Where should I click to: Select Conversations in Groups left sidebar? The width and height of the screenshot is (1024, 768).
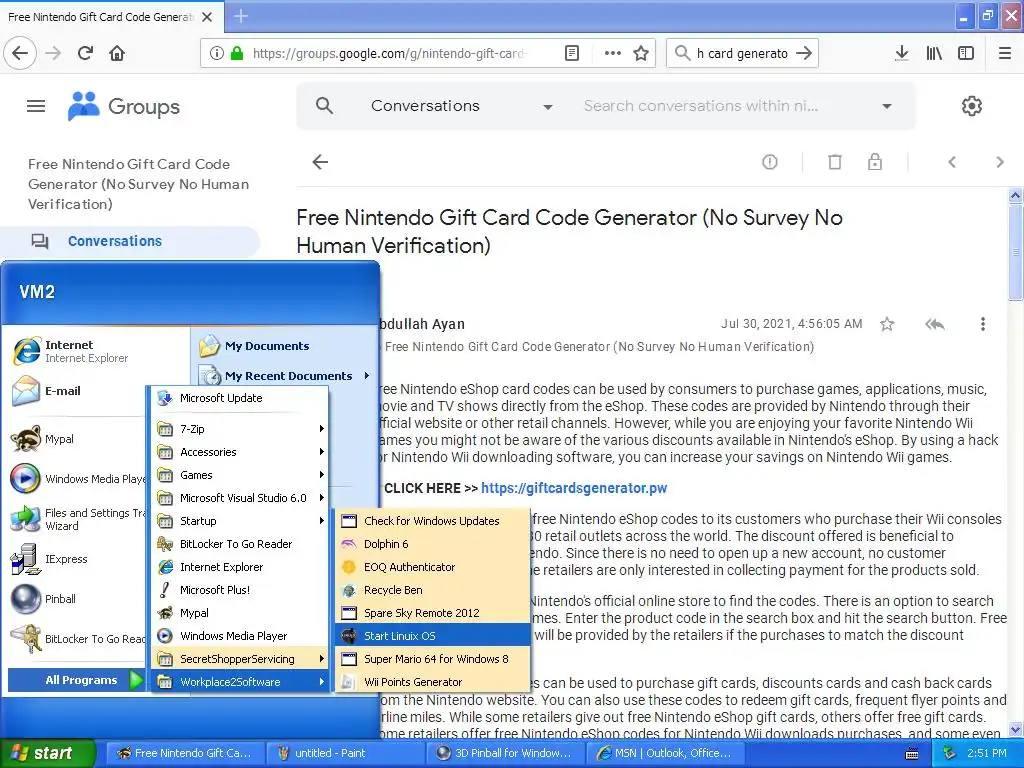pyautogui.click(x=129, y=241)
